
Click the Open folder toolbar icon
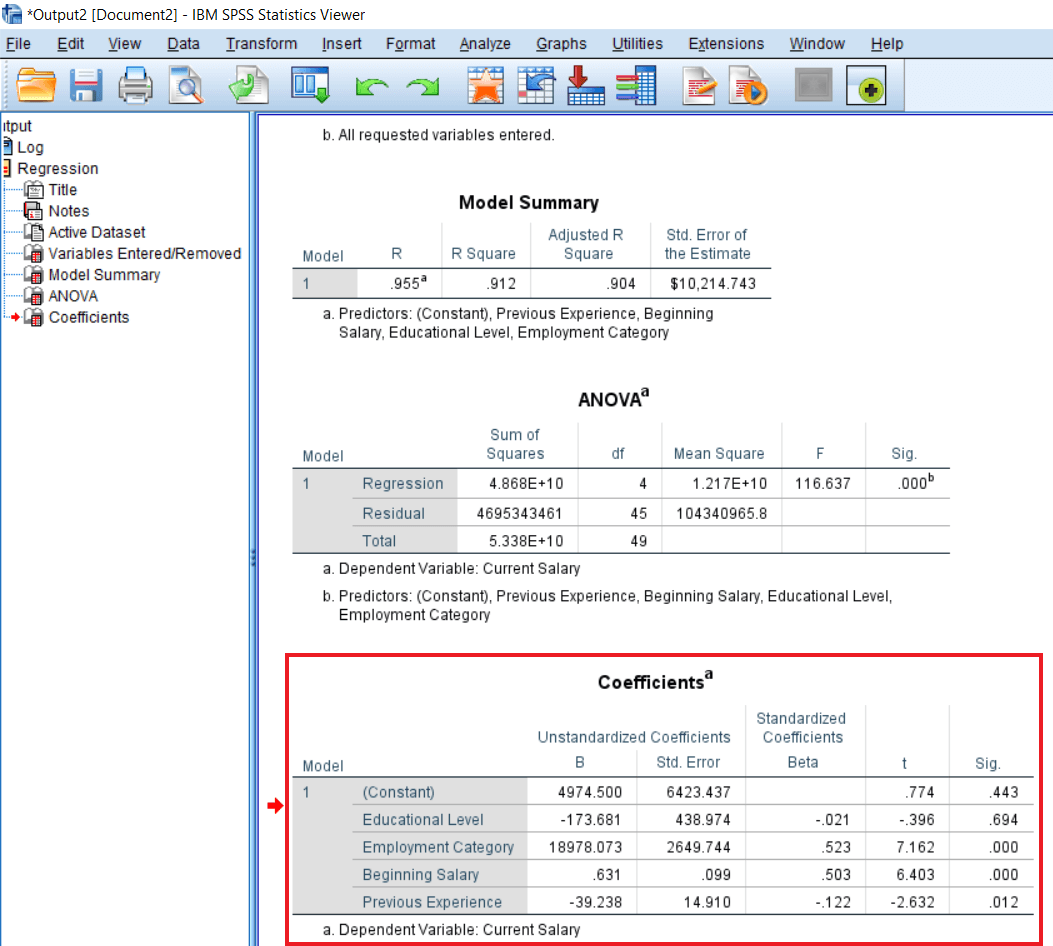(x=36, y=85)
